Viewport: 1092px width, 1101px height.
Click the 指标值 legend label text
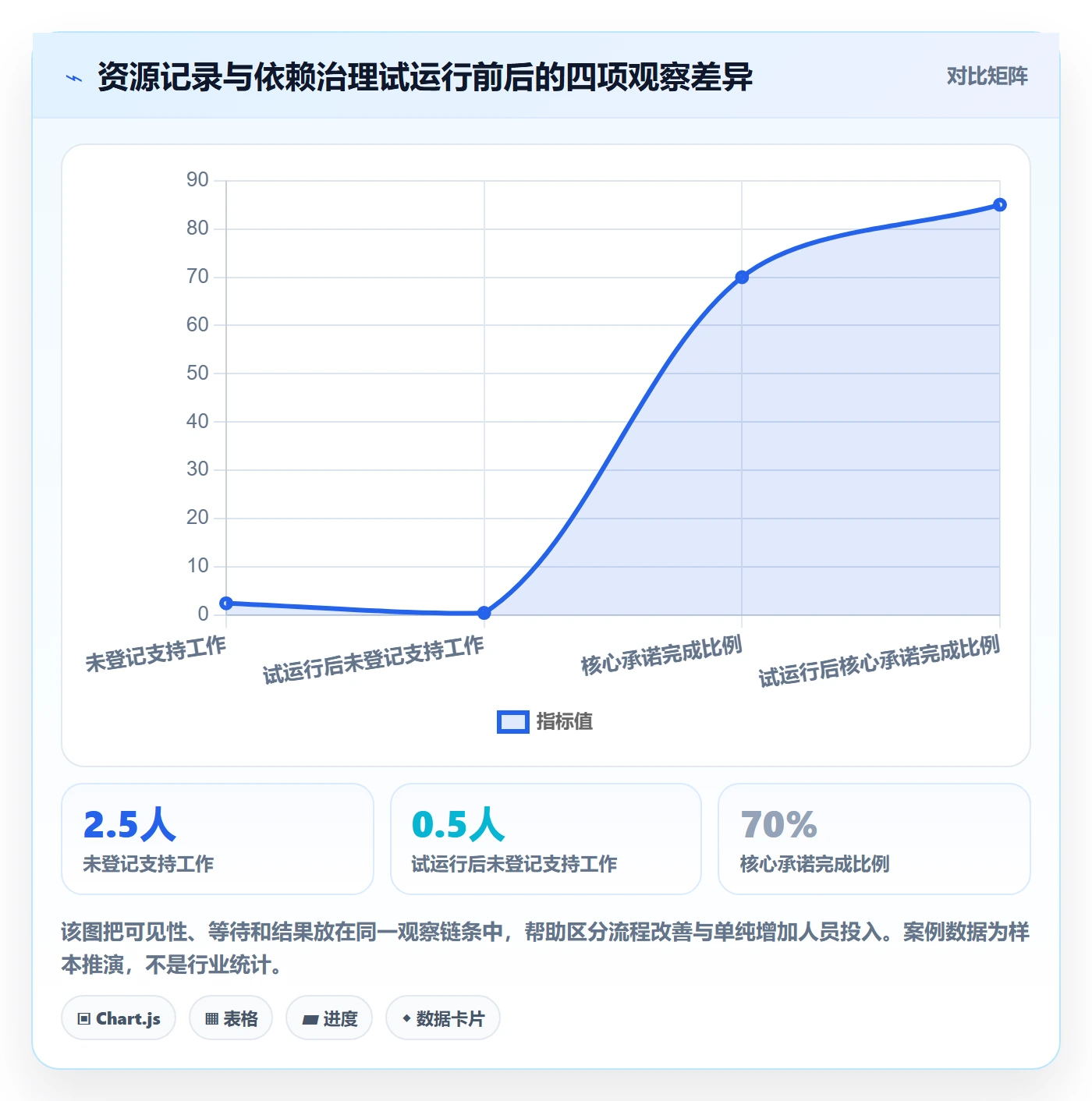pos(565,722)
